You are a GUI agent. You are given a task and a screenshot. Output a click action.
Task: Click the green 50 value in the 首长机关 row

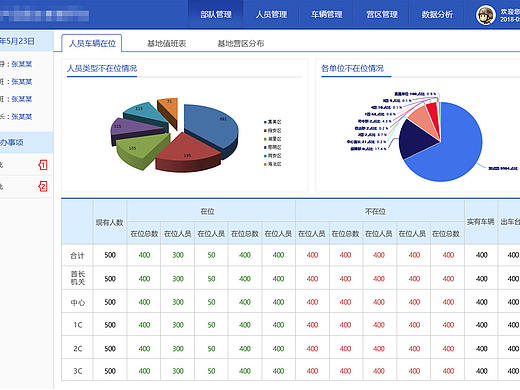[x=211, y=279]
